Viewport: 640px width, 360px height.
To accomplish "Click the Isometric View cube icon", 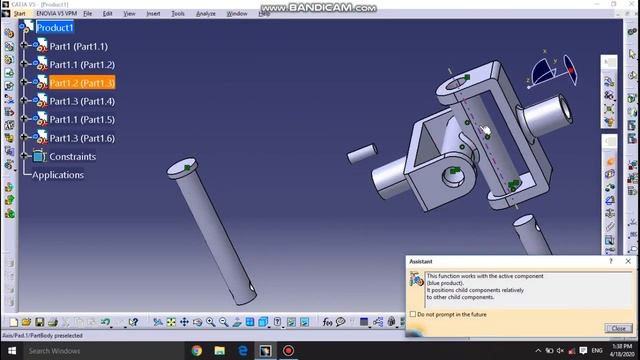I will coord(263,322).
